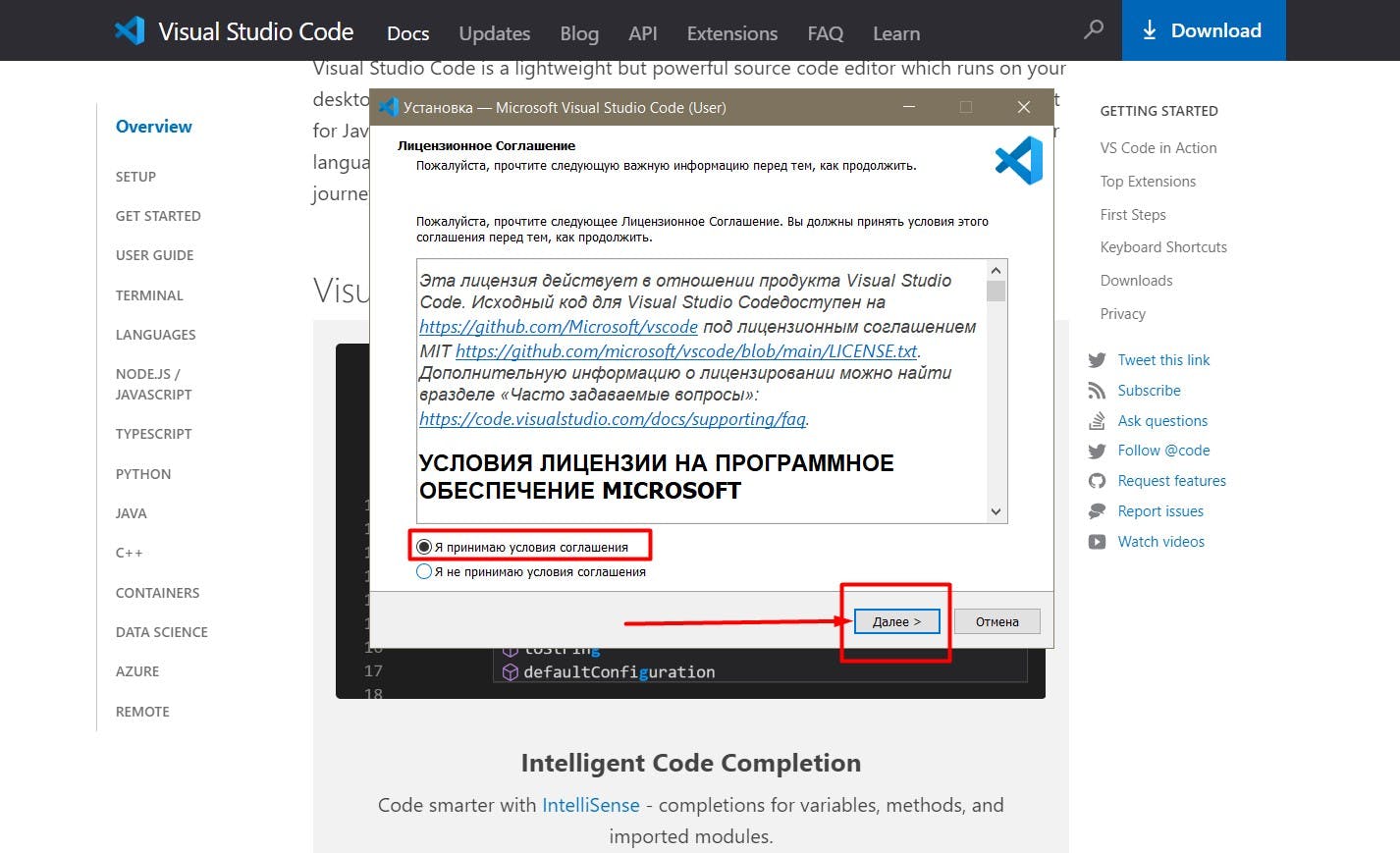Click the Report issues link text
This screenshot has width=1400, height=853.
pos(1160,511)
